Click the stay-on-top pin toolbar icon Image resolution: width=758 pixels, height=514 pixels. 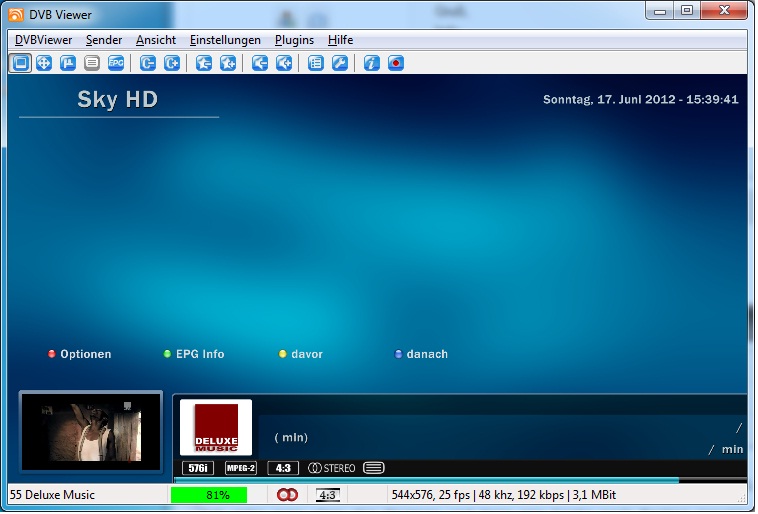tap(68, 63)
